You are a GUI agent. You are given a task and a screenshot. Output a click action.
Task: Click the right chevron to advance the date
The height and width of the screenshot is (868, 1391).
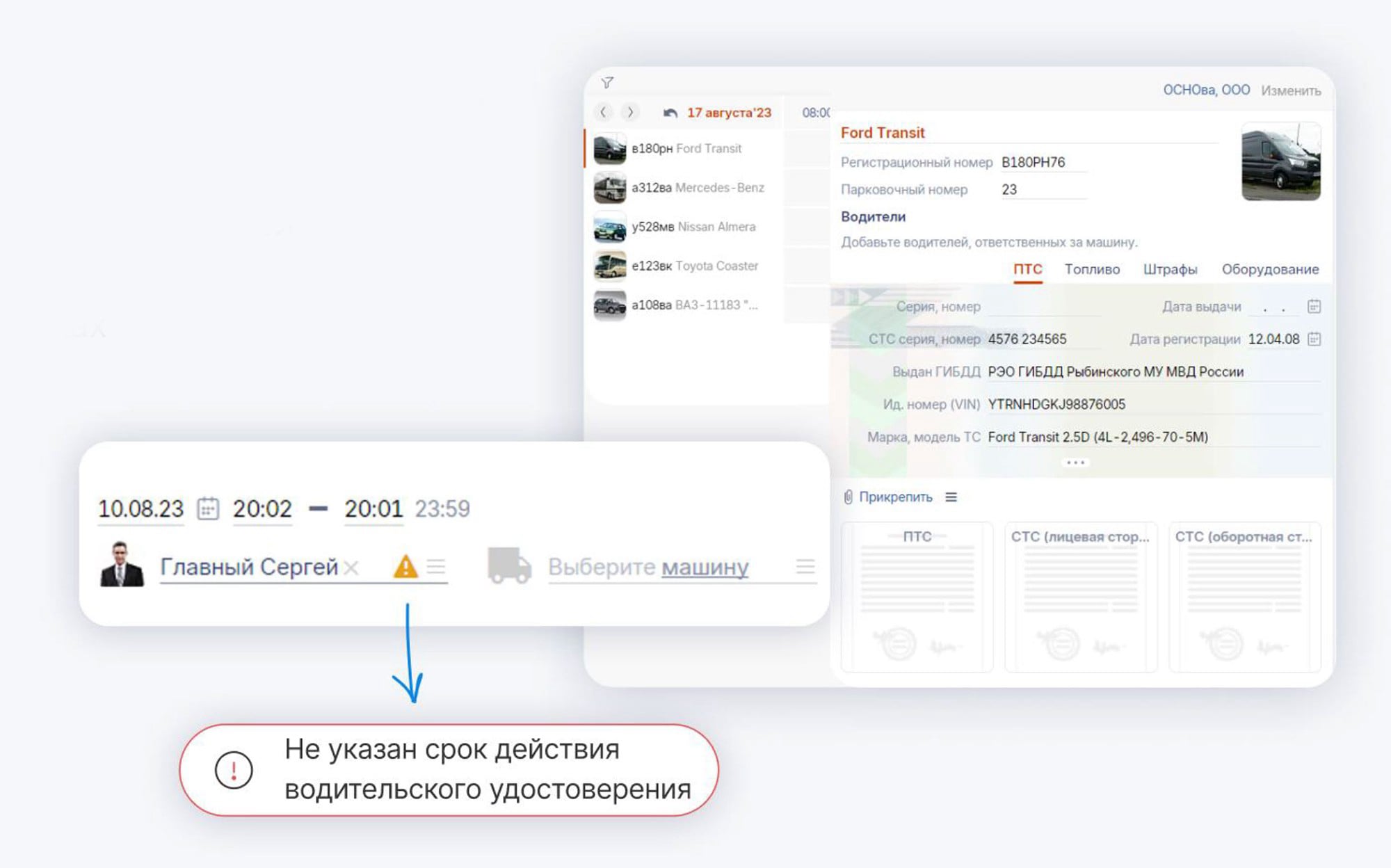(x=631, y=112)
